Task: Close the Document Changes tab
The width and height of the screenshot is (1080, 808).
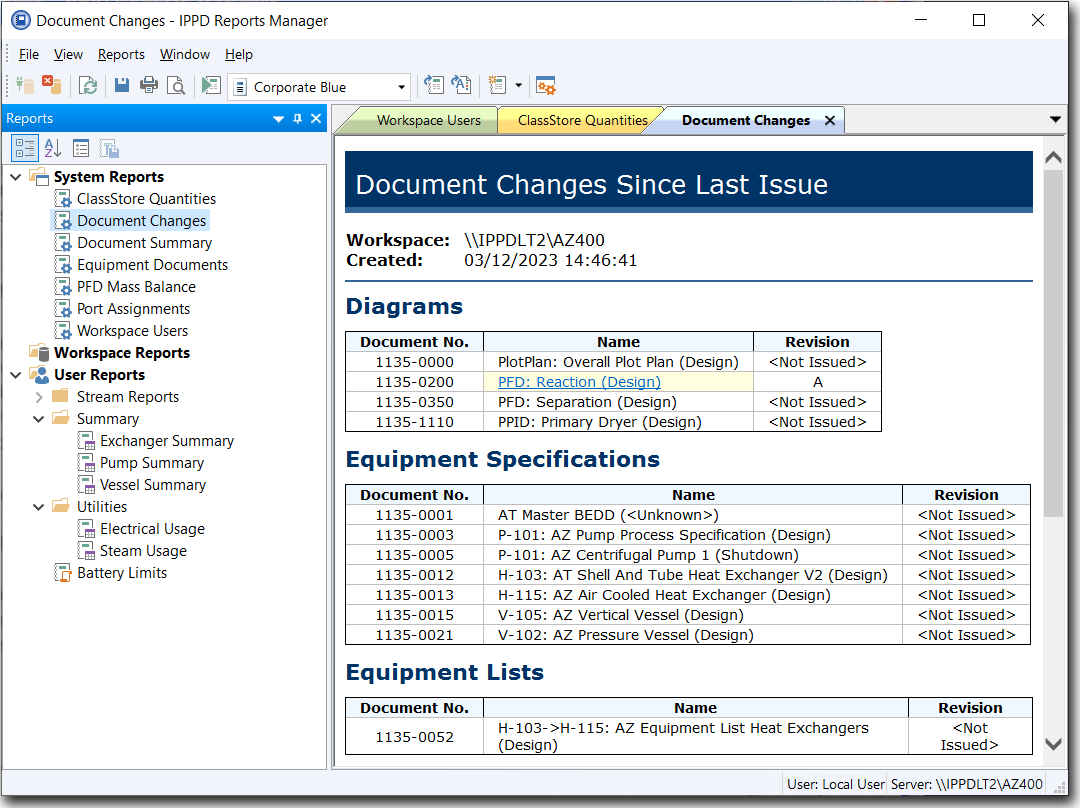Action: click(829, 120)
